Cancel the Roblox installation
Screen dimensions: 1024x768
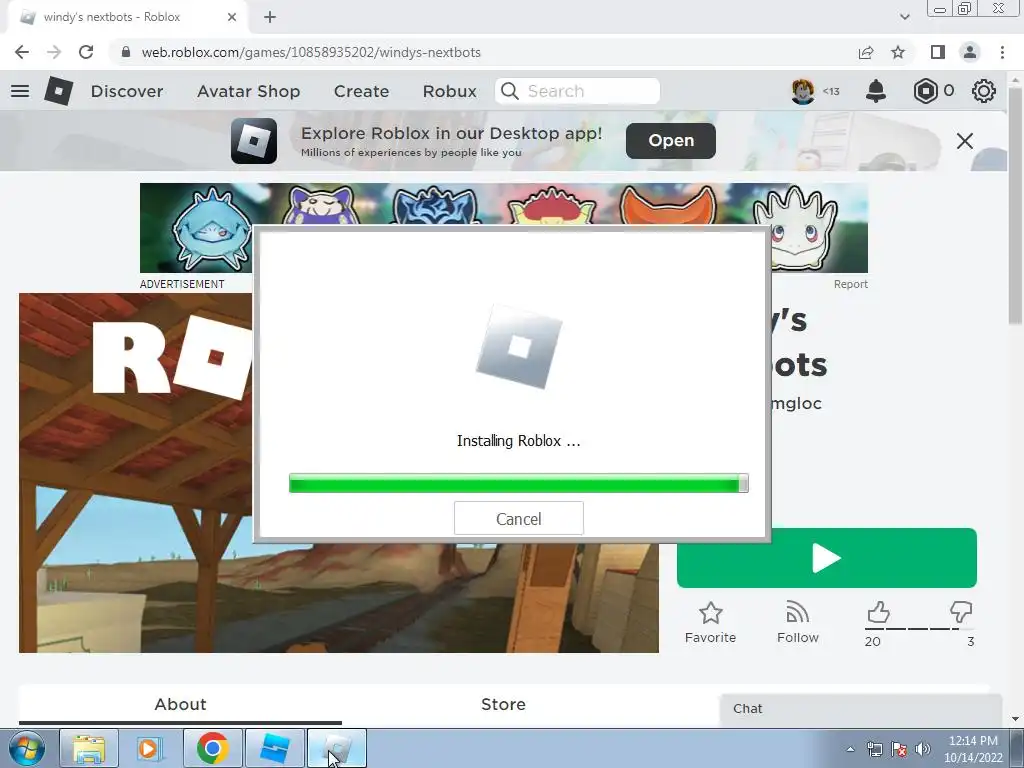point(519,519)
